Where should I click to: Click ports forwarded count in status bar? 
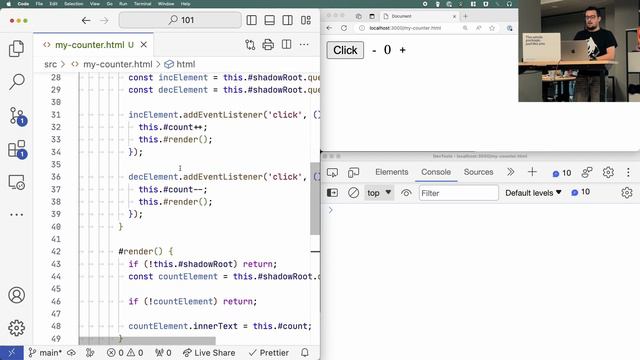click(x=163, y=353)
